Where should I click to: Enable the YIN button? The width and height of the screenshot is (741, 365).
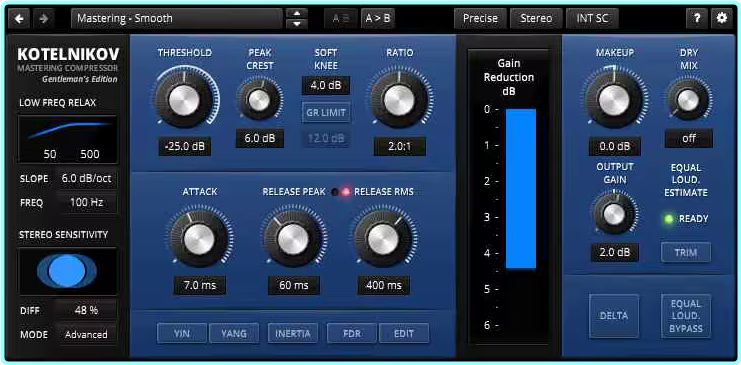(x=182, y=333)
